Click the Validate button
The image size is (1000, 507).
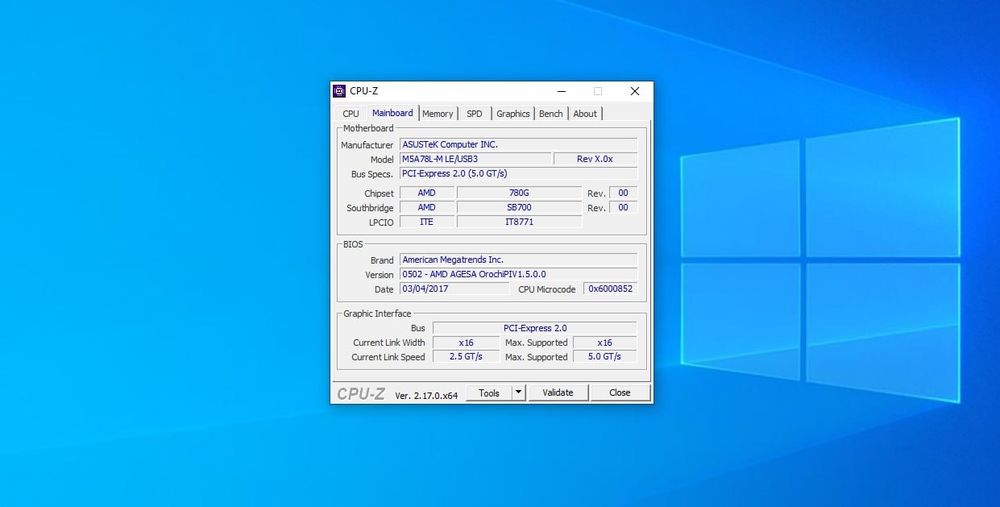(x=558, y=393)
